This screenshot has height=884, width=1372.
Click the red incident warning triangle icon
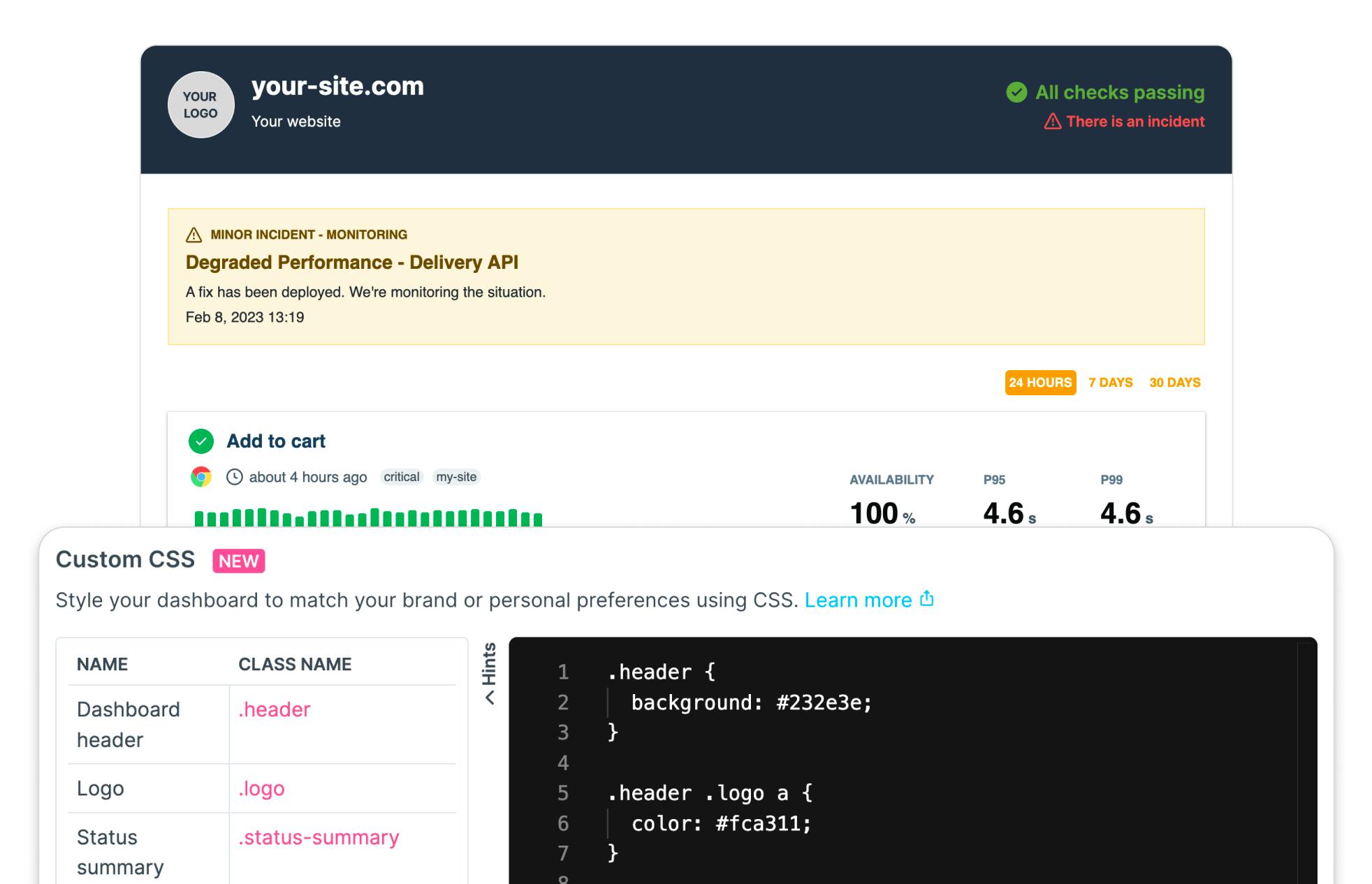1052,121
